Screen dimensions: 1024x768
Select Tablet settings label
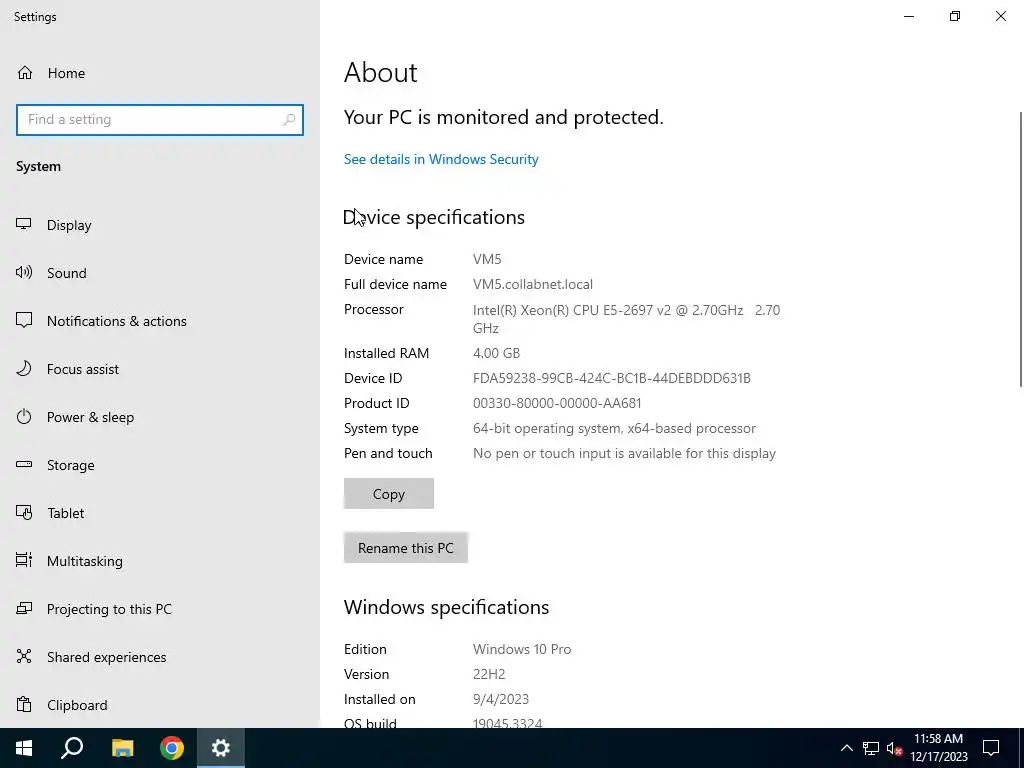click(x=66, y=513)
